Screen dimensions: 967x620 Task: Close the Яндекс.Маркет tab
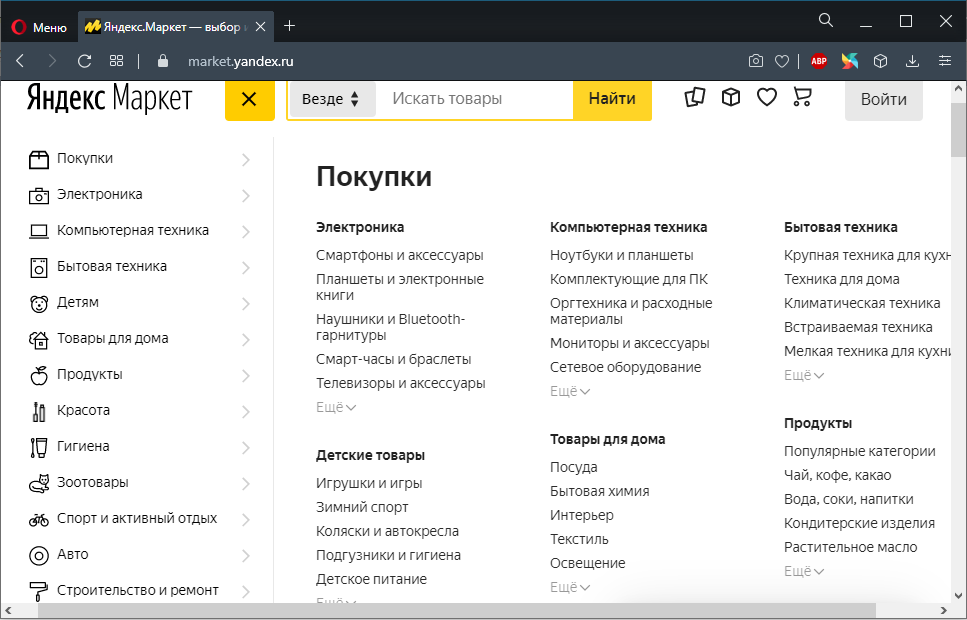point(260,27)
